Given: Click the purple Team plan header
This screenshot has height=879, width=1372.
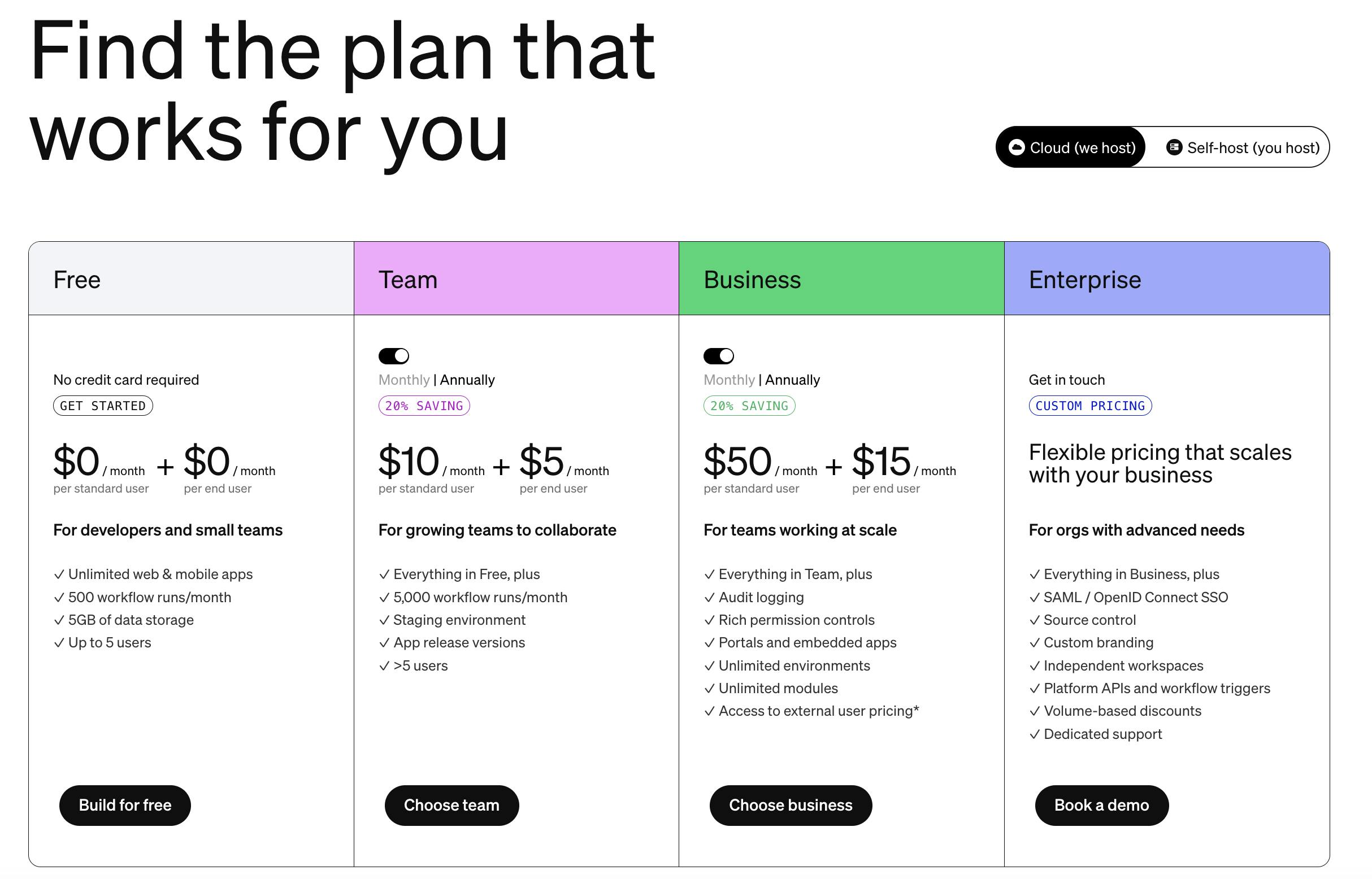Looking at the screenshot, I should pyautogui.click(x=516, y=279).
